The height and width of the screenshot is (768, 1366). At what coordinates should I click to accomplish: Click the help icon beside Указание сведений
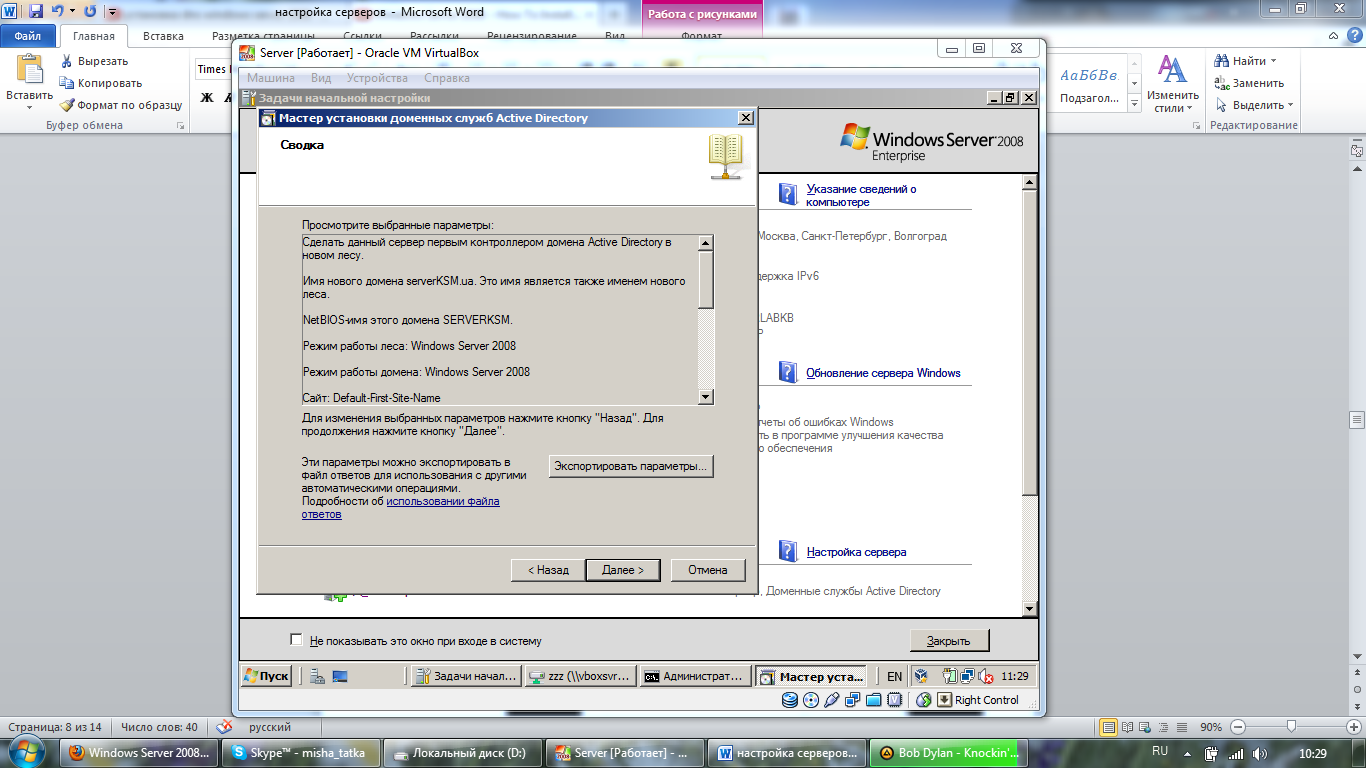pos(788,193)
